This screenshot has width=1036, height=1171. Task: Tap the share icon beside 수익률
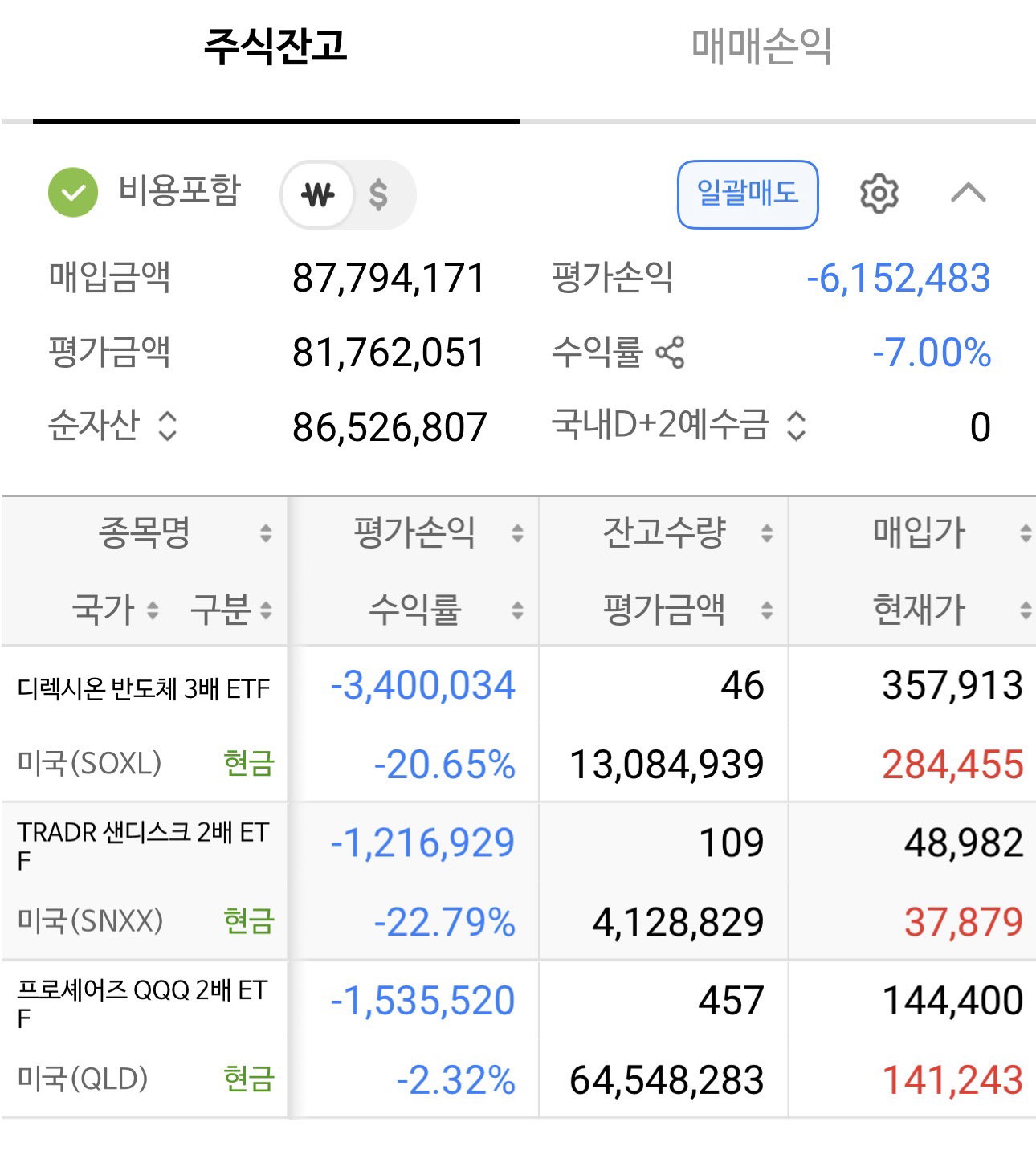[670, 353]
